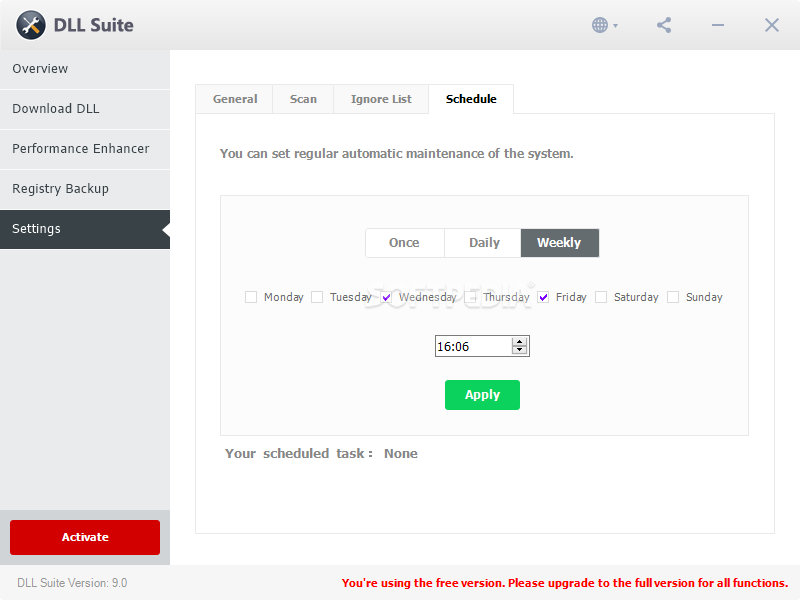Switch to the Scan tab
Viewport: 800px width, 600px height.
point(303,99)
